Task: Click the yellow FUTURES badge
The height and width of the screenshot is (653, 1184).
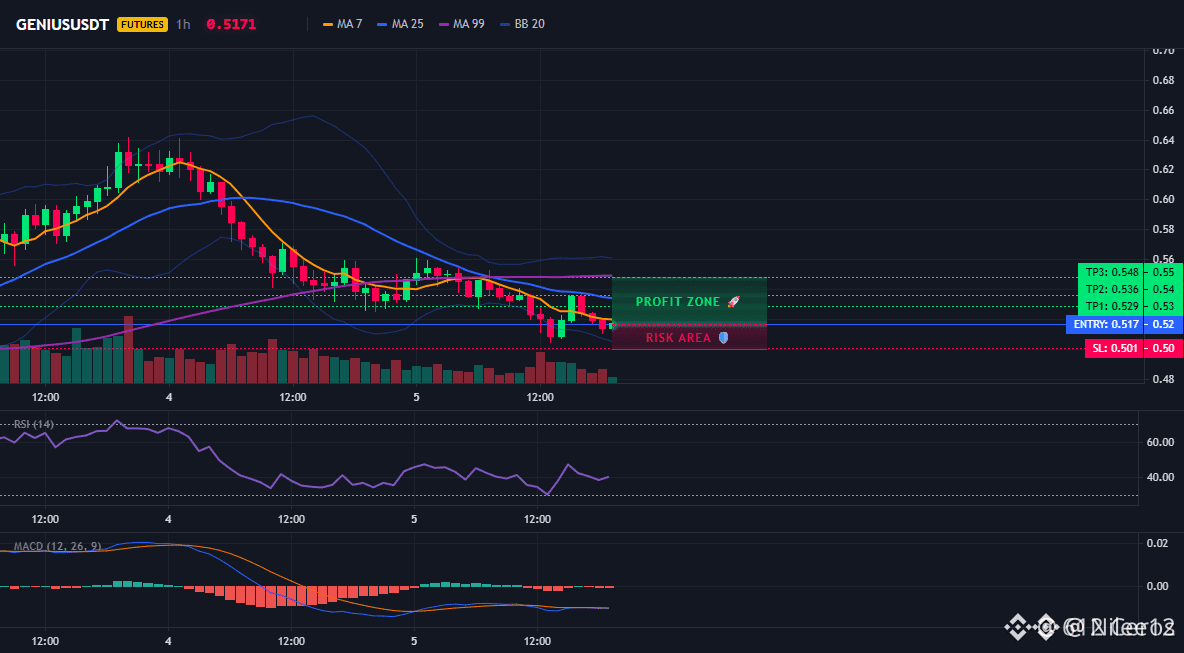Action: (x=142, y=24)
